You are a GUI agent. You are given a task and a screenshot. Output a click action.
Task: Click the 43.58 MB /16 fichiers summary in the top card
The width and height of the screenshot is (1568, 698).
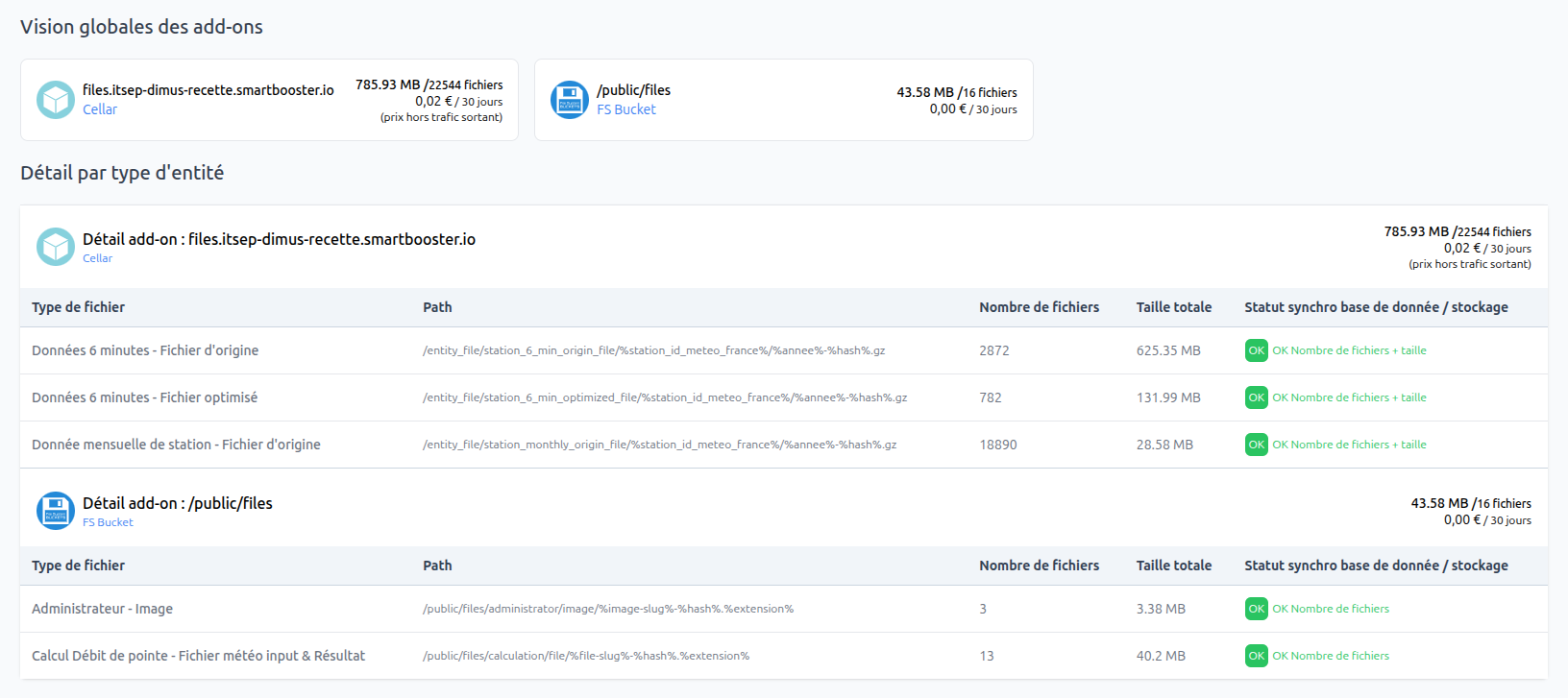click(x=957, y=92)
